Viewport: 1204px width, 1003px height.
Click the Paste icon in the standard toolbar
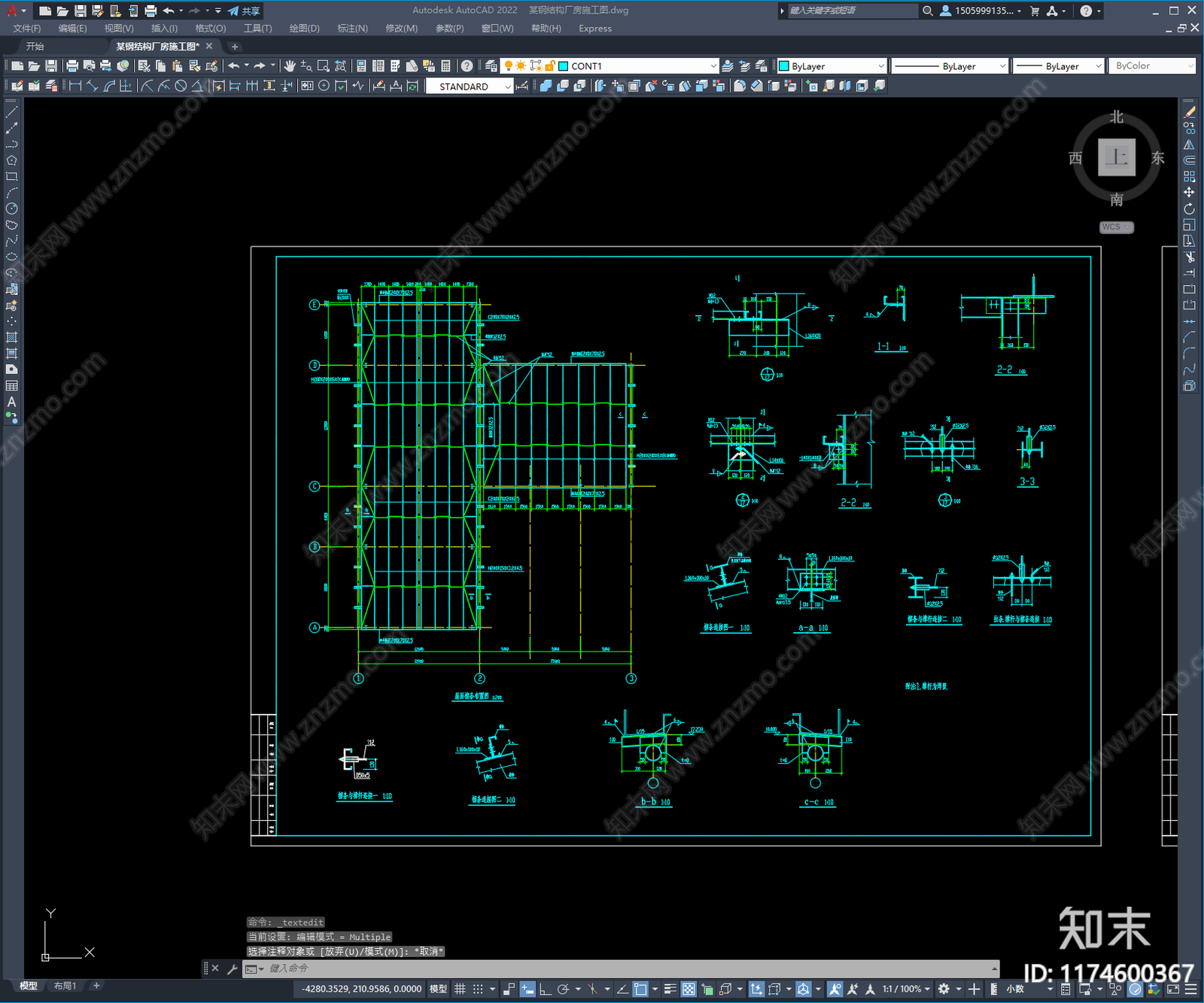[x=178, y=66]
